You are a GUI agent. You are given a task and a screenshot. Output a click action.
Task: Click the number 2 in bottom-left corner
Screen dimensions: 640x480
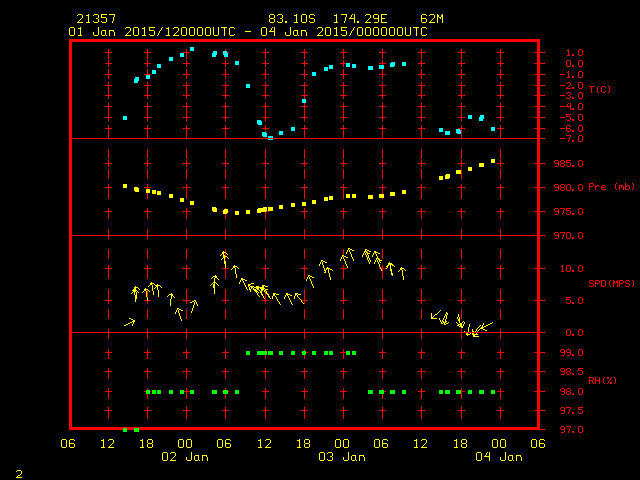click(18, 470)
